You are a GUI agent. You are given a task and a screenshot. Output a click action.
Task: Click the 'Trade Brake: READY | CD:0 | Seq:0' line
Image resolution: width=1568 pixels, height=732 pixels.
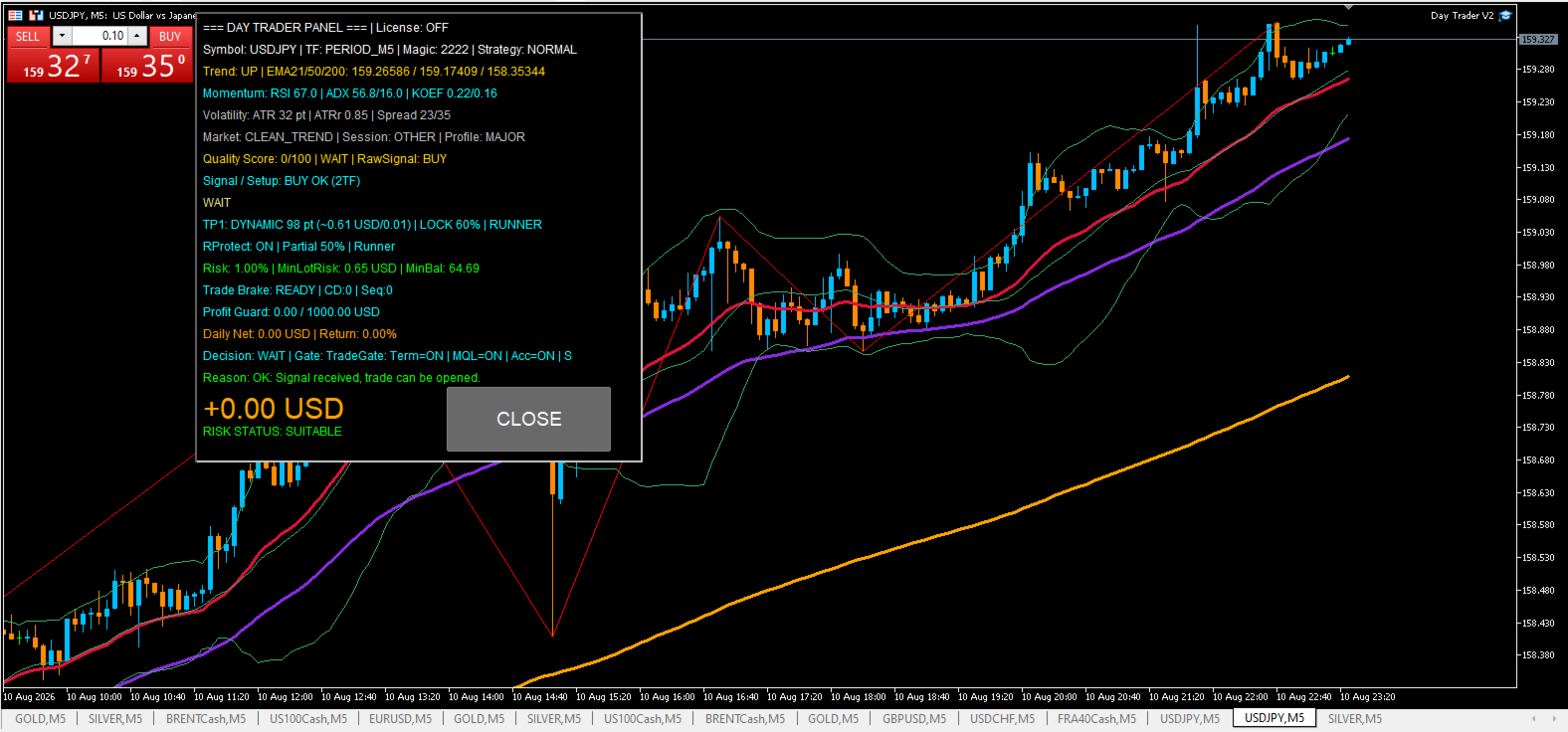pos(297,290)
